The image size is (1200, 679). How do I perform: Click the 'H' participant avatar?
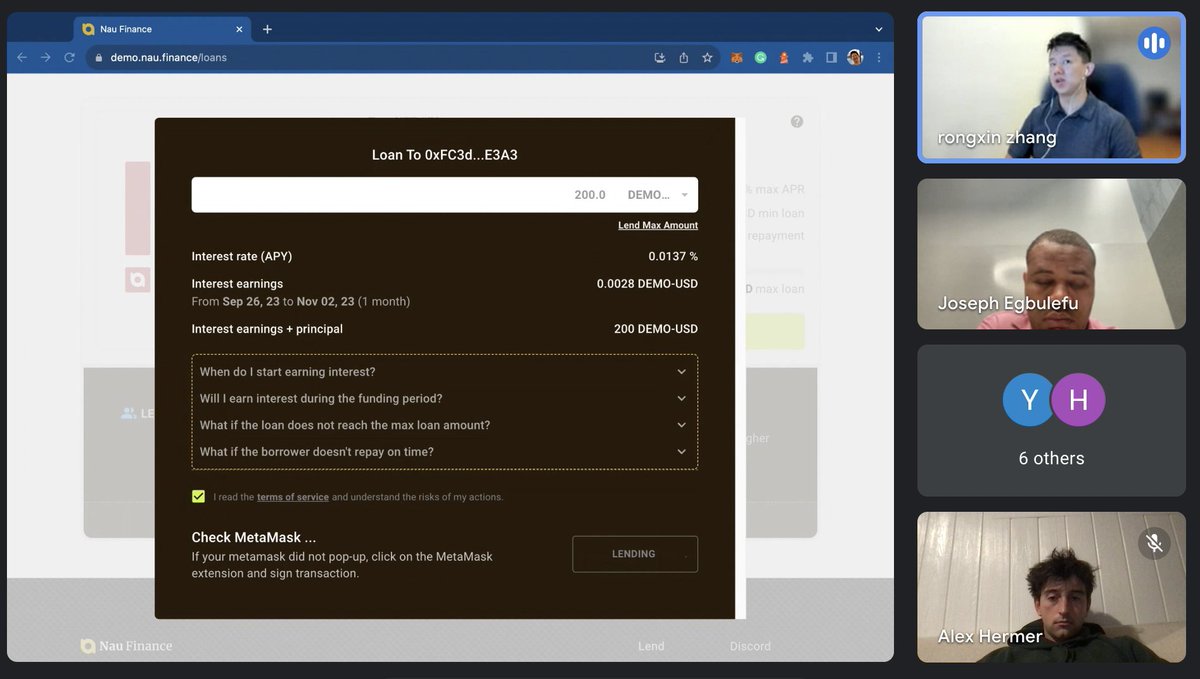pos(1078,400)
